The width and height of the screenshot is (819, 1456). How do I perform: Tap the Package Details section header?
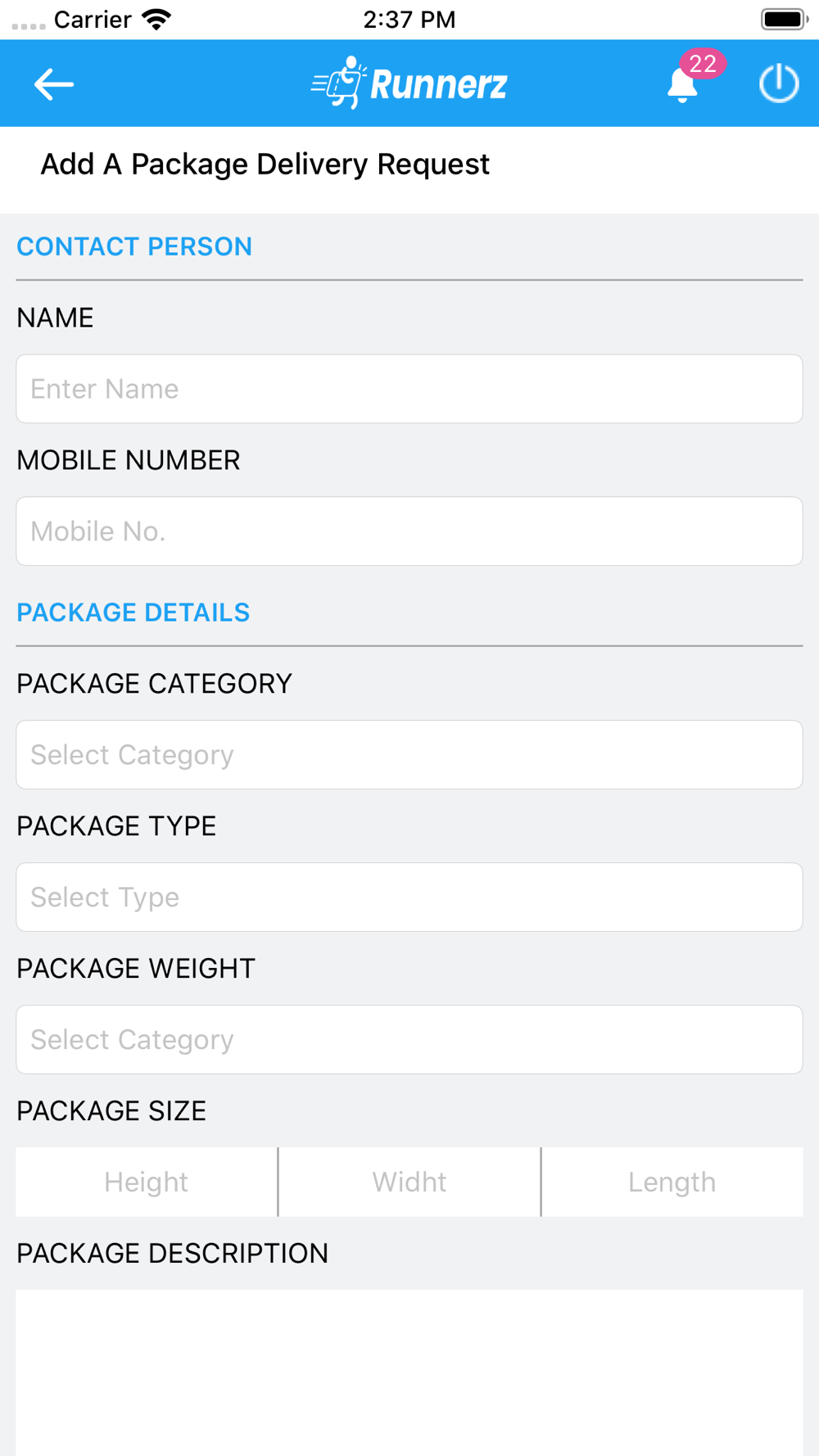click(133, 613)
